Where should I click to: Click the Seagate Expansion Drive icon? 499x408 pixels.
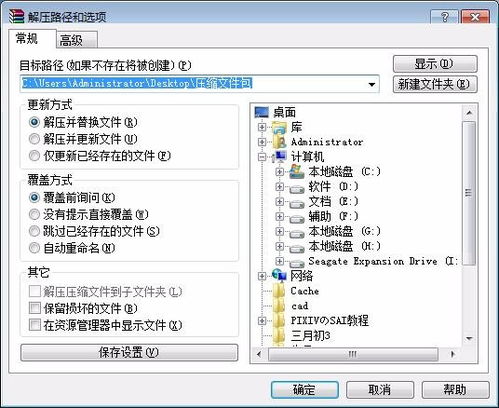tap(296, 264)
